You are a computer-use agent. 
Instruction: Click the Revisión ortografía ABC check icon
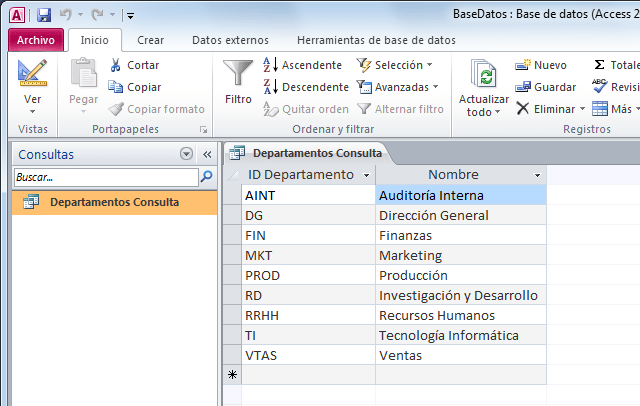pyautogui.click(x=600, y=86)
